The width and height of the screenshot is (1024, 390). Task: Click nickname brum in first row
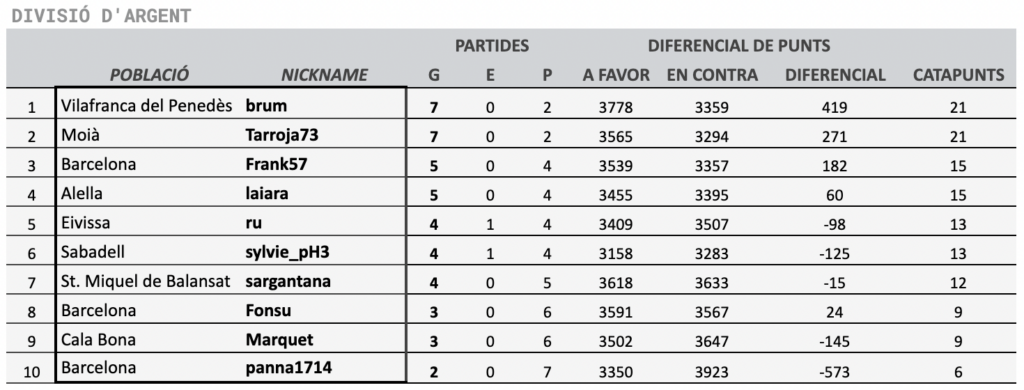point(266,106)
